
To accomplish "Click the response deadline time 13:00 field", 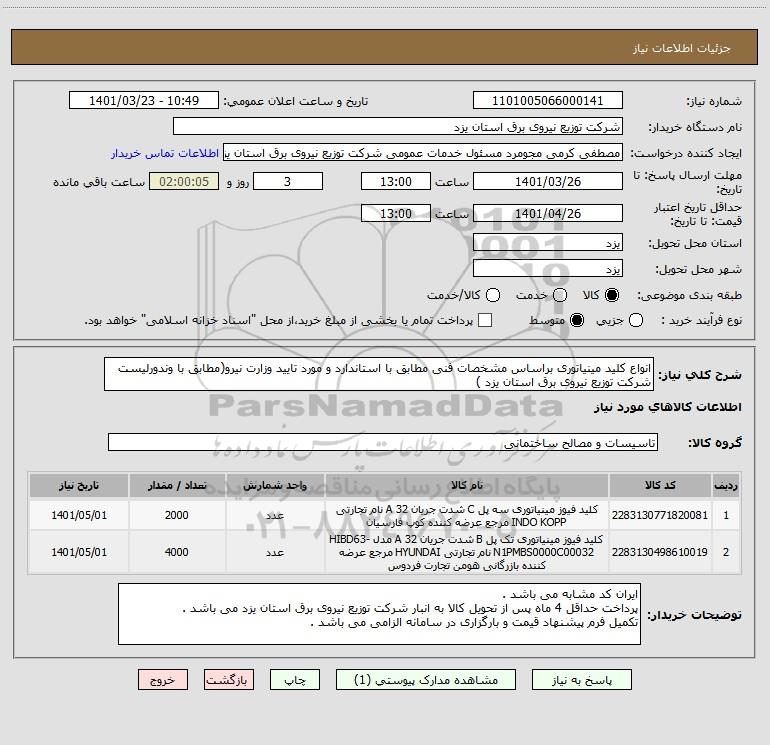I will [x=396, y=182].
